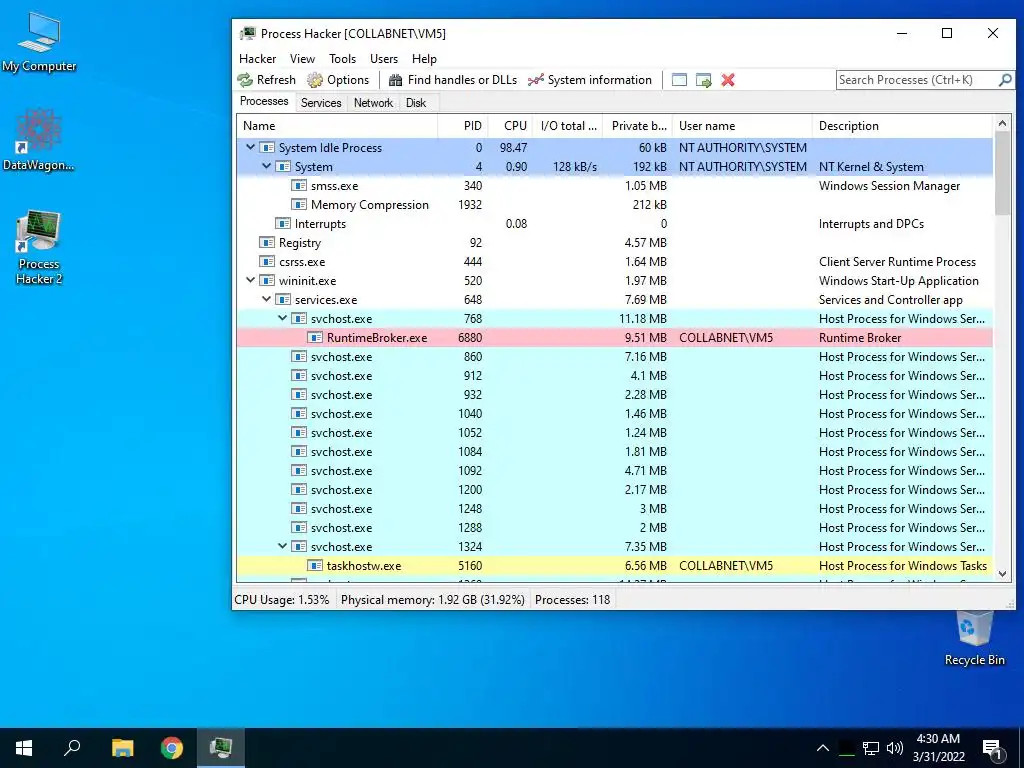Click the find window icon in toolbar
The image size is (1024, 768).
[x=679, y=80]
